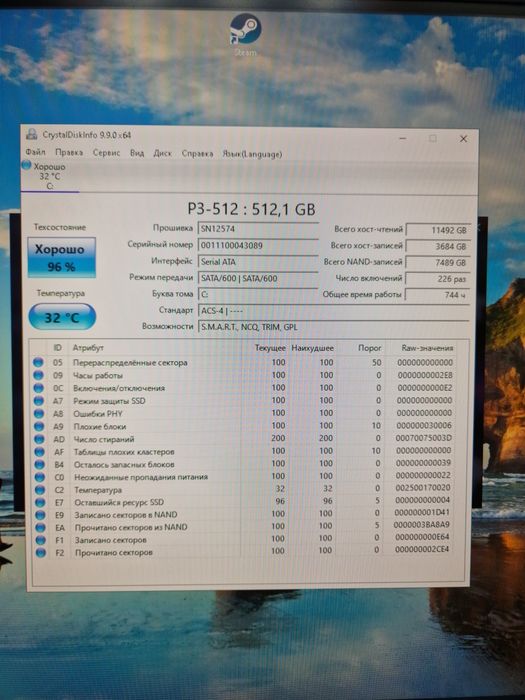This screenshot has height=700, width=525.
Task: Click the status circle for Оставшийся ресурс SSD
Action: click(40, 502)
